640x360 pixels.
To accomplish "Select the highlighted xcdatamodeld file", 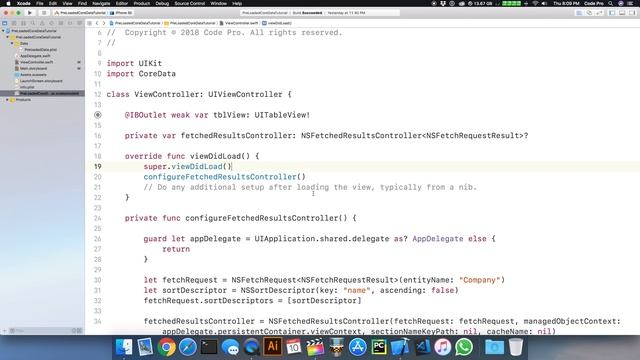I will 42,93.
